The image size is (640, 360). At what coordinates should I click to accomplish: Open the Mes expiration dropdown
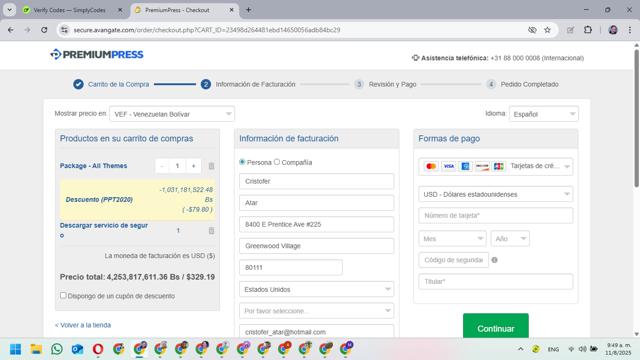452,239
